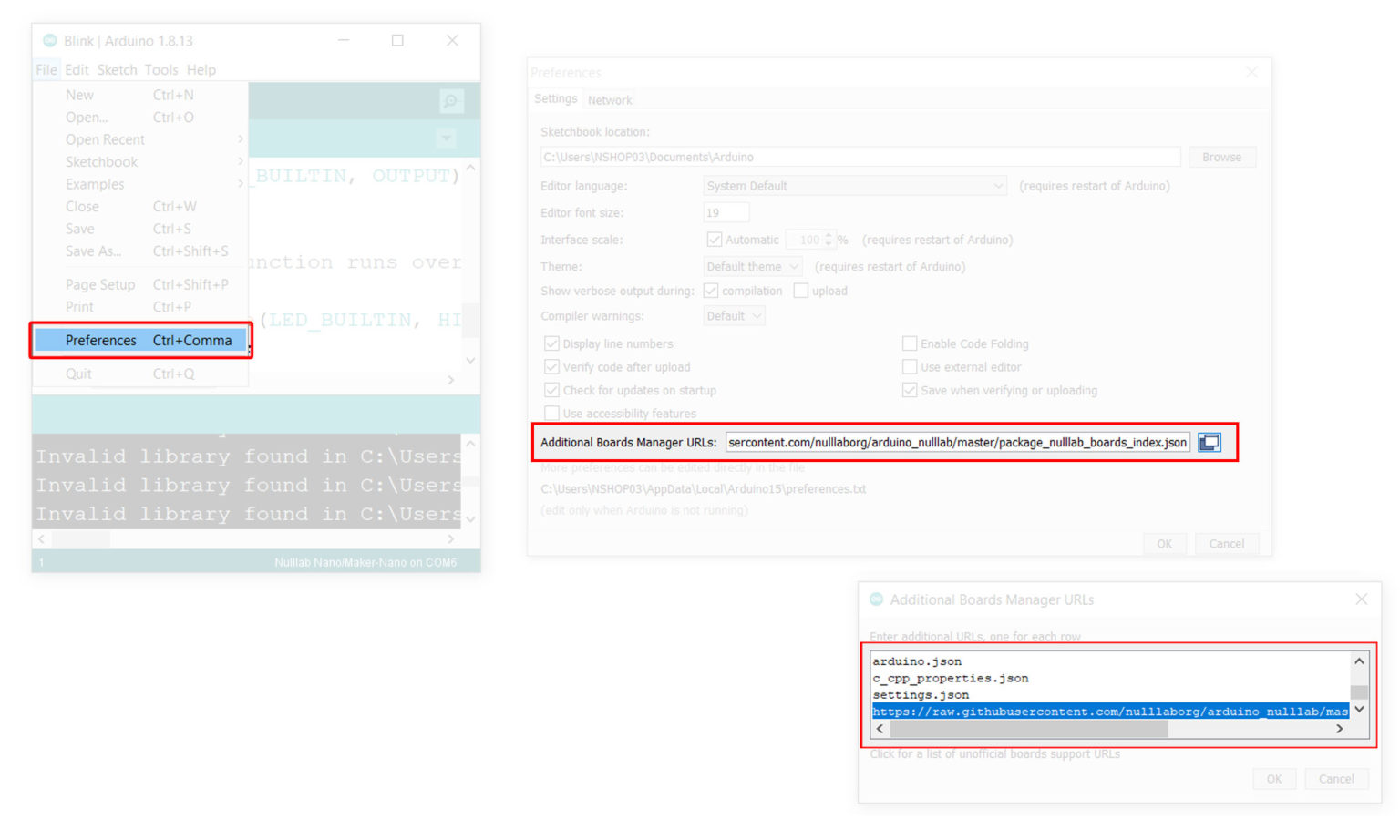
Task: Click Browse for sketchbook location
Action: pyautogui.click(x=1221, y=157)
